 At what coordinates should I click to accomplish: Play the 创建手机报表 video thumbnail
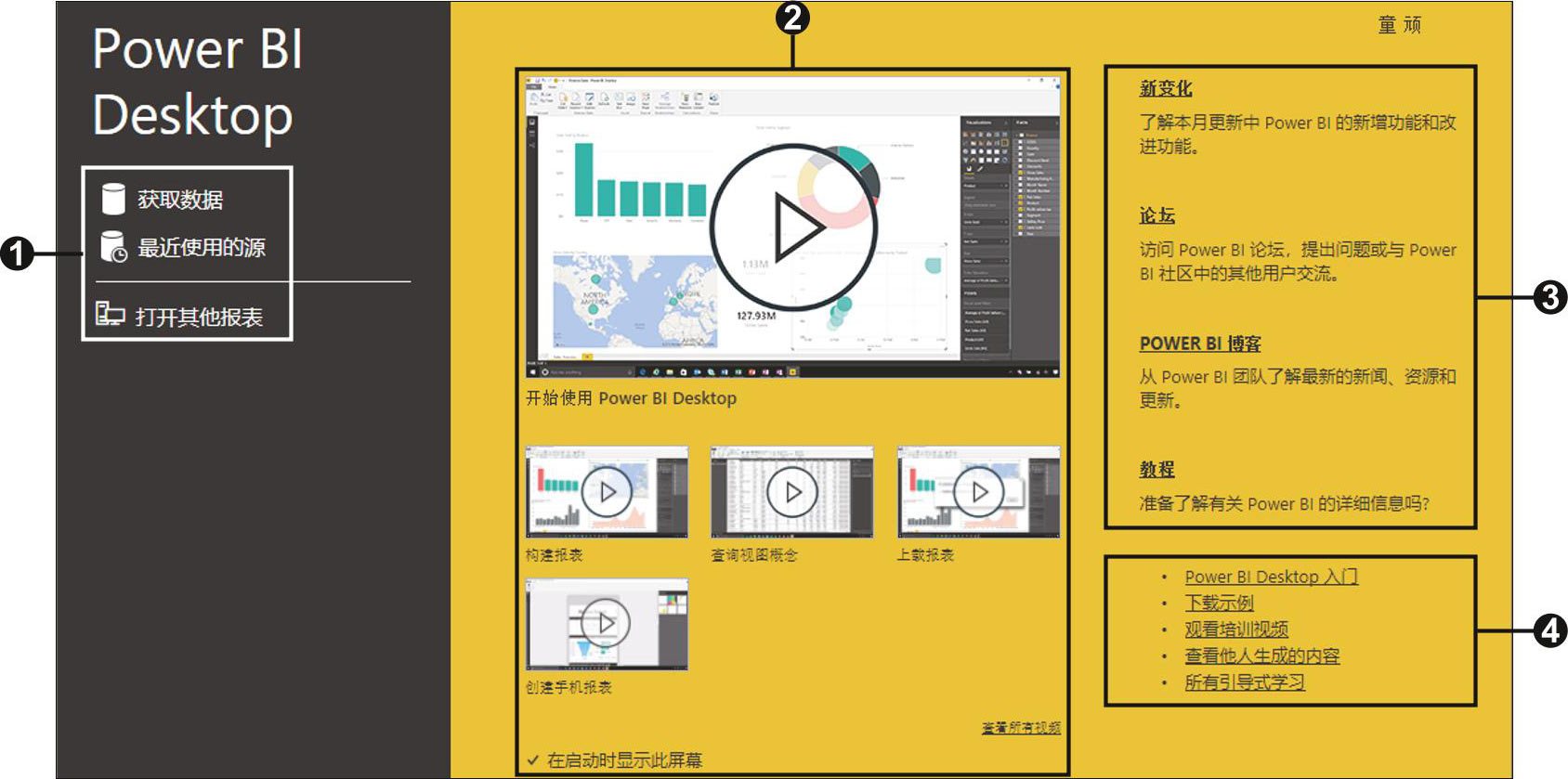[607, 624]
